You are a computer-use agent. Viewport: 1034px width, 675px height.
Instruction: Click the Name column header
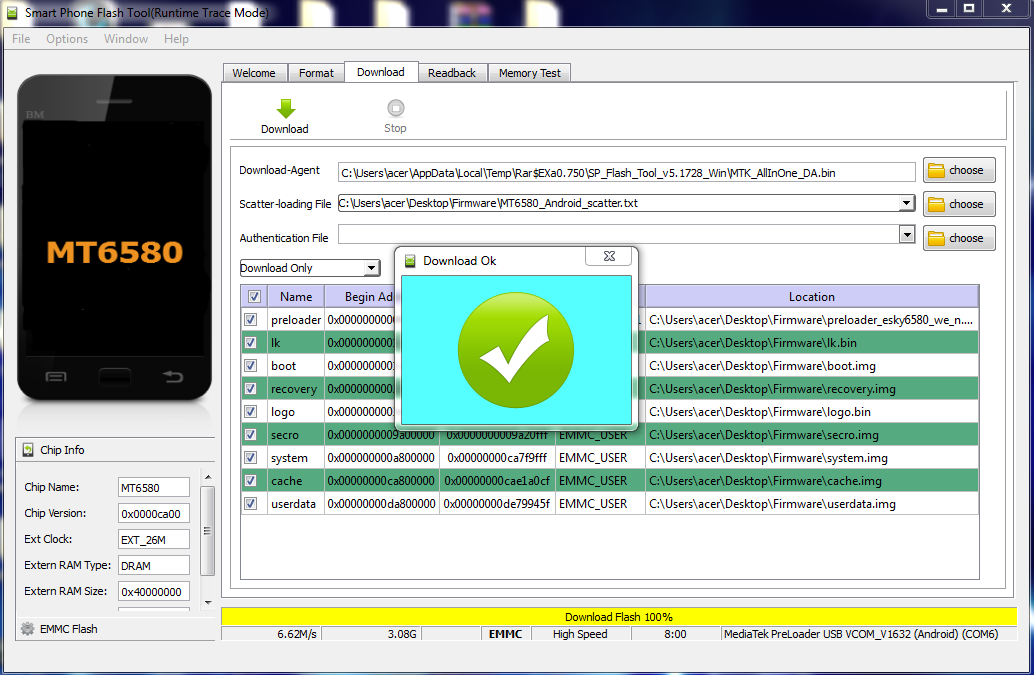[x=296, y=297]
